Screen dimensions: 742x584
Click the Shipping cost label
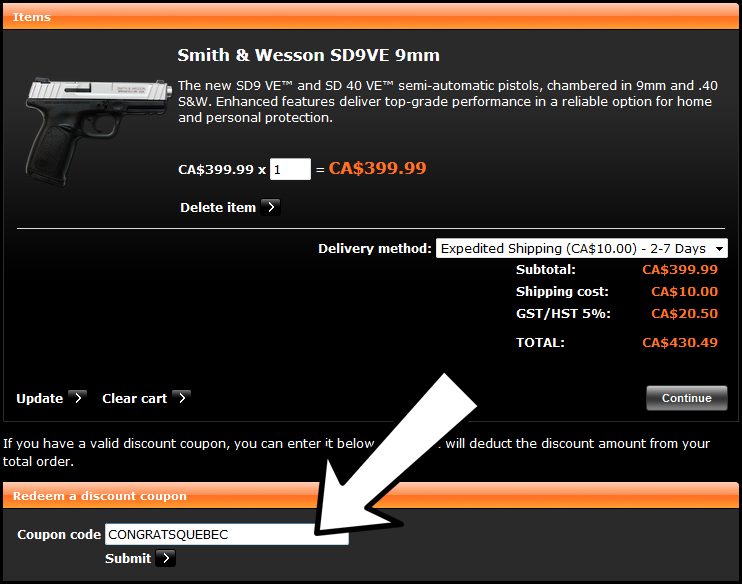pyautogui.click(x=562, y=292)
